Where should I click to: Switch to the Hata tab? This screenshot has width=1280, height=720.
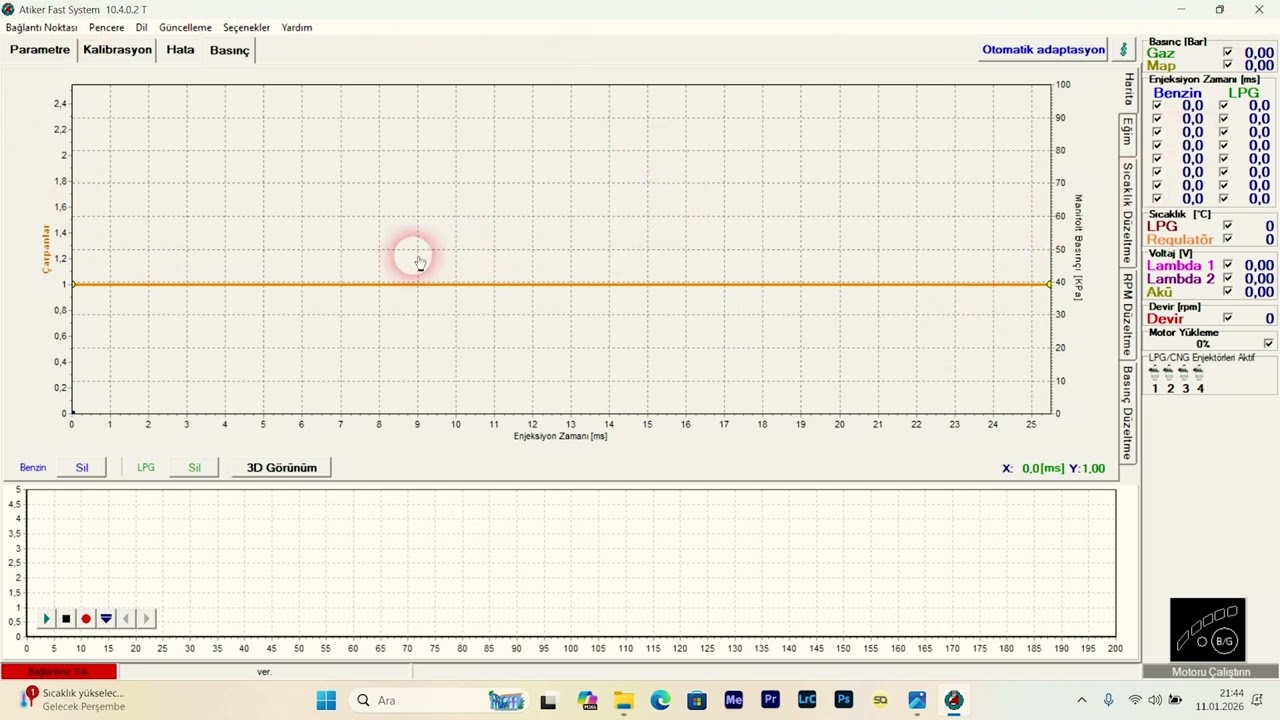[x=181, y=50]
